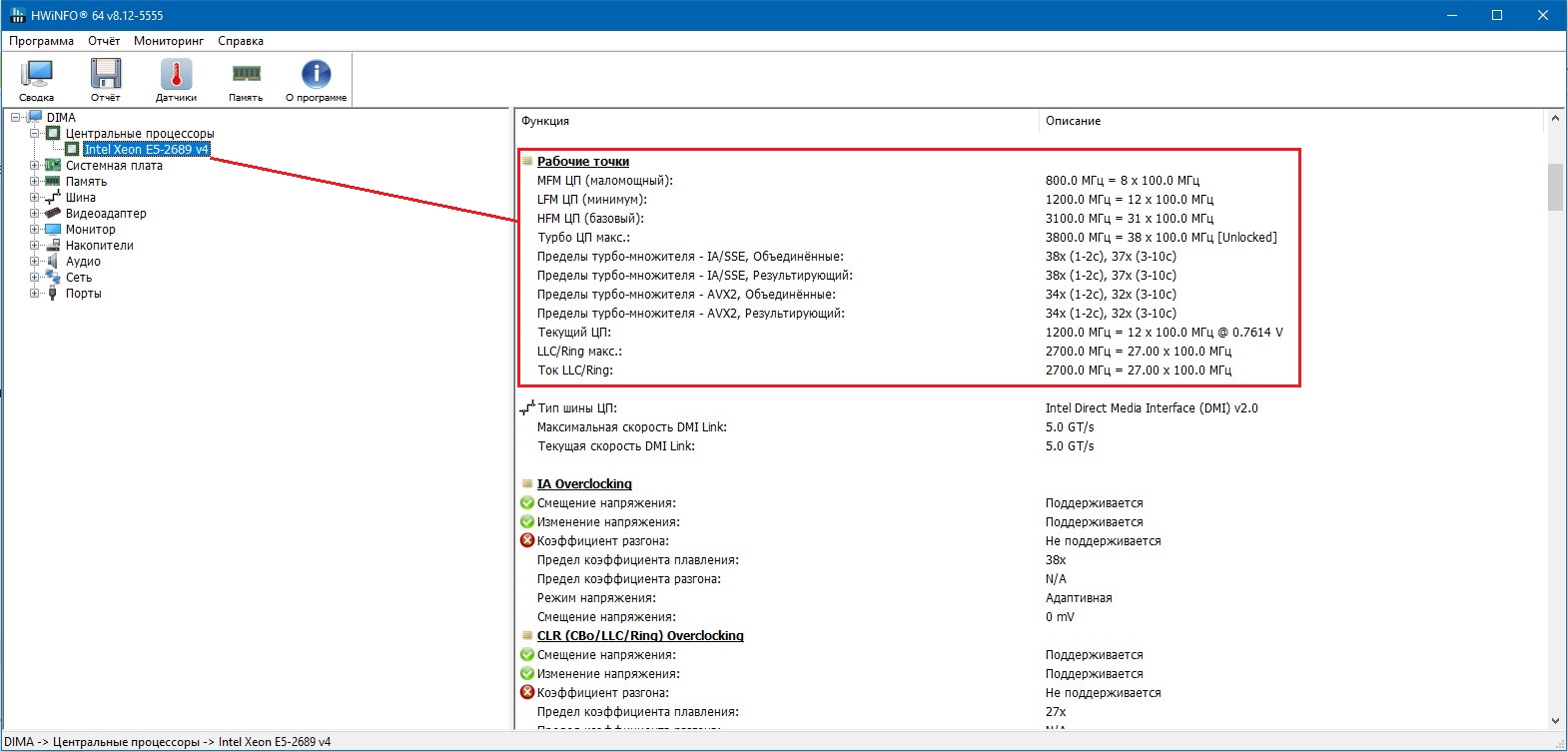Open the Мониторинг menu
Viewport: 1568px width, 752px height.
(x=169, y=41)
